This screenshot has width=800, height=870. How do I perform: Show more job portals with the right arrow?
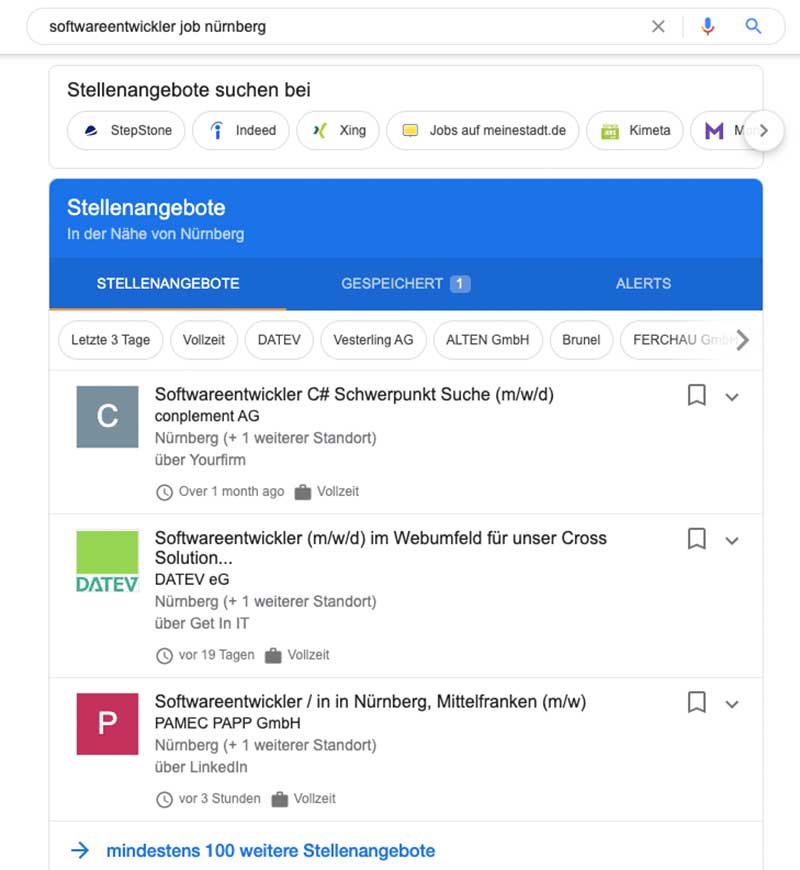coord(764,130)
